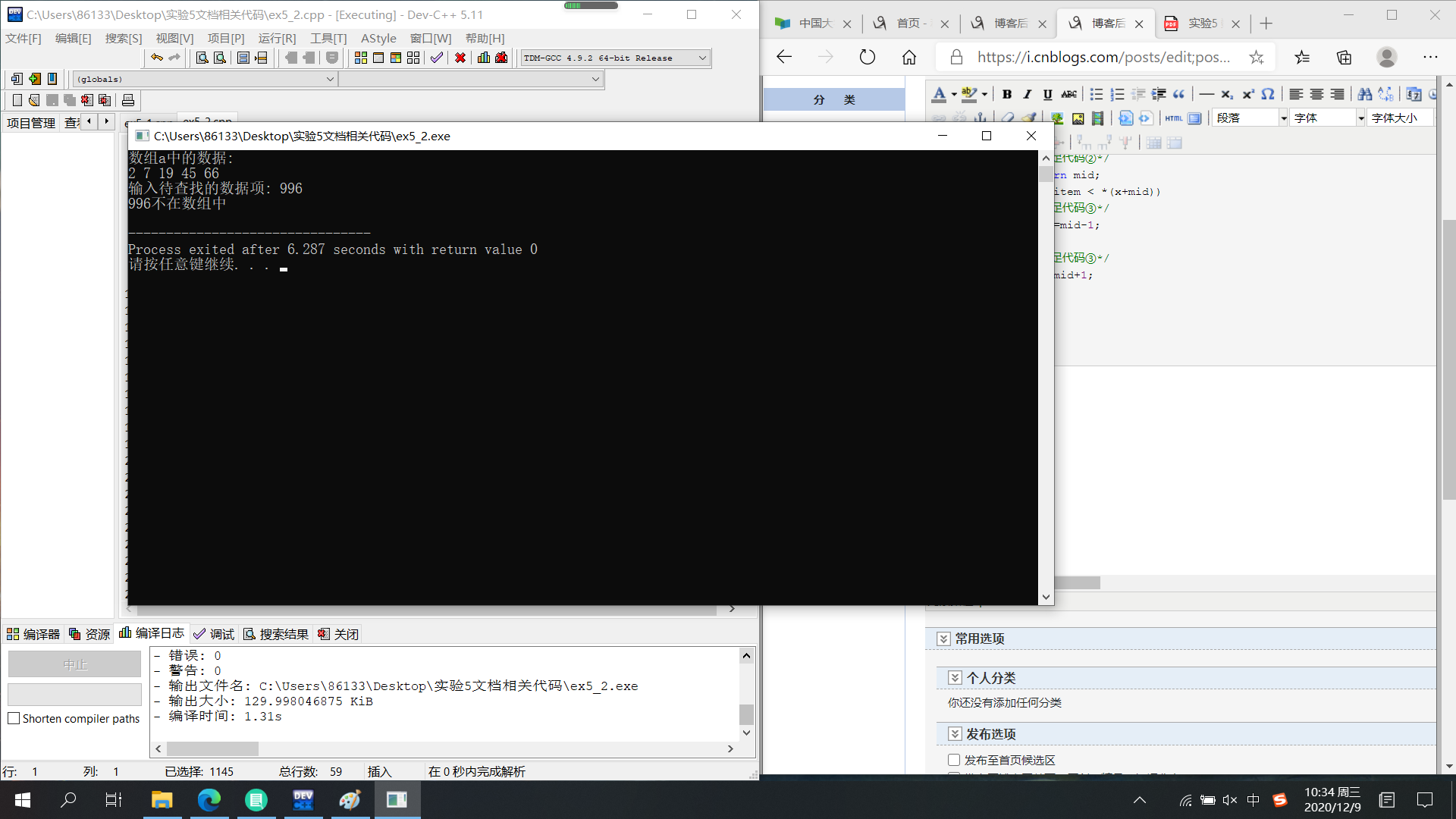Collapse the 常用选项 section
This screenshot has height=819, width=1456.
coord(943,639)
